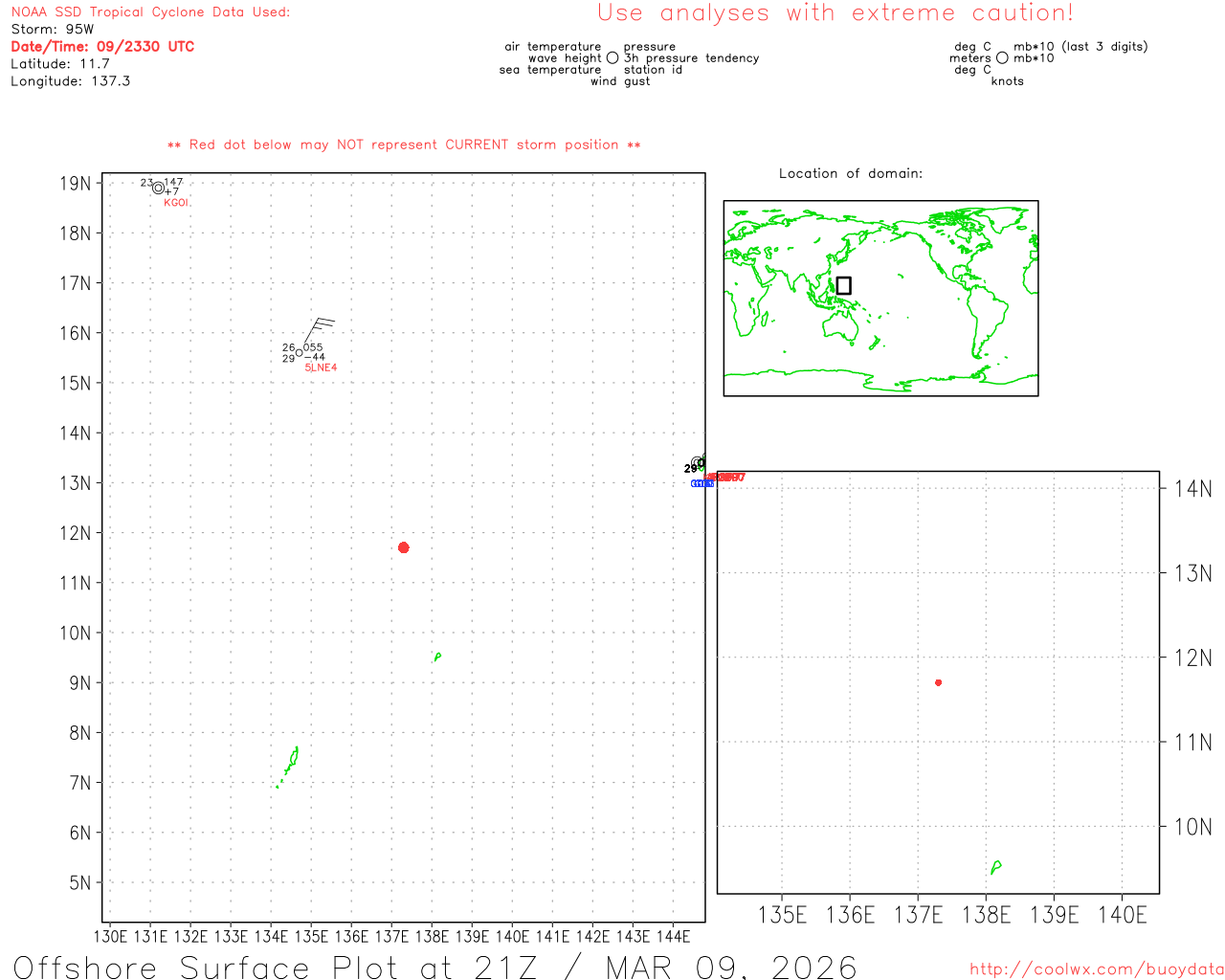Click the '3h pressure tendency' legend label
This screenshot has height=980, width=1225.
(x=692, y=58)
